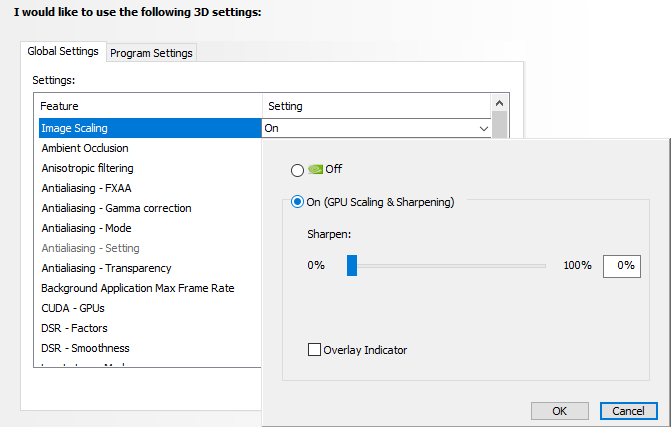The image size is (672, 427).
Task: Pick Background Application Max Frame Rate
Action: (138, 288)
